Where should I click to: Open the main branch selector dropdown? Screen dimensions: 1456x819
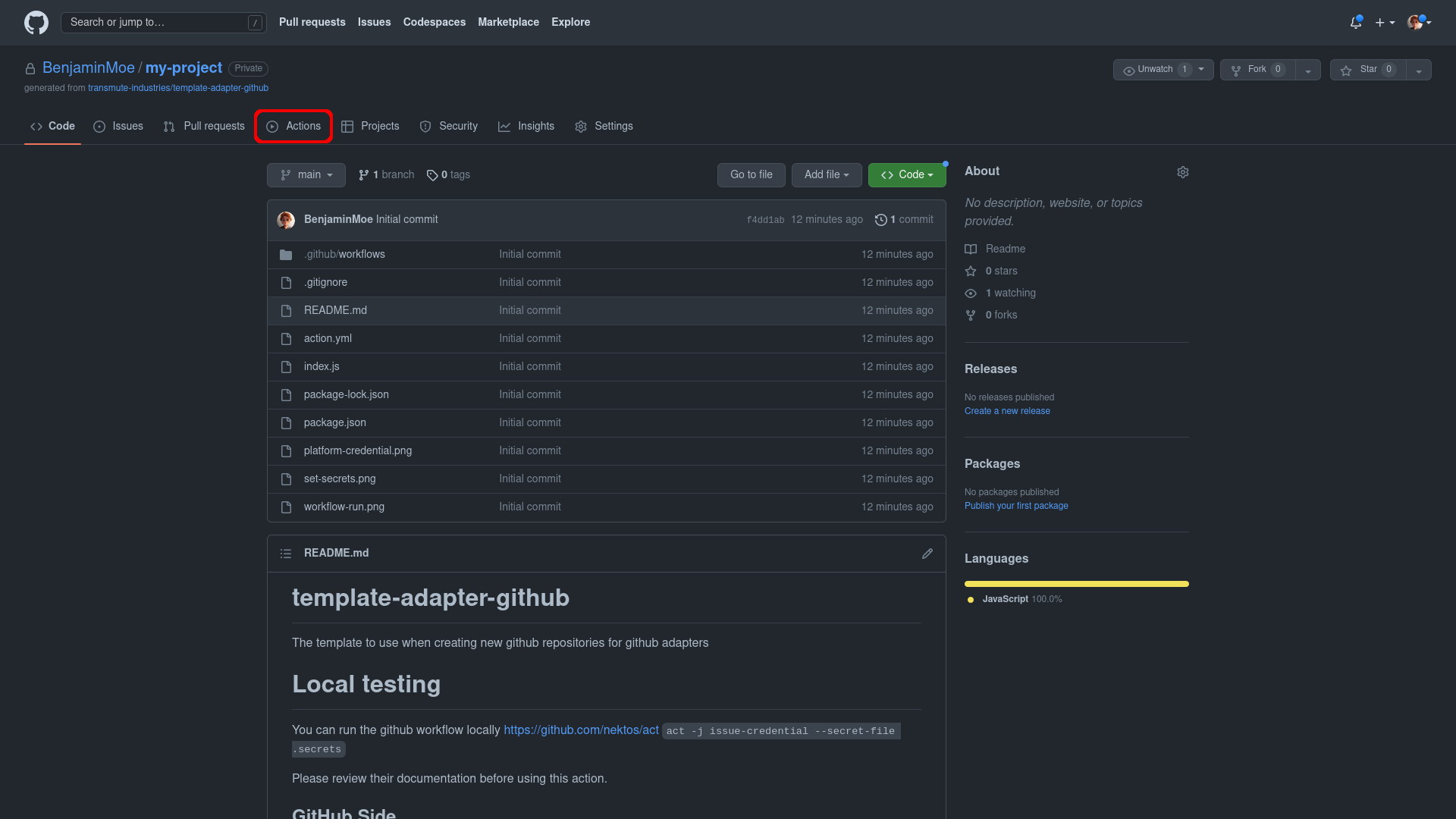tap(306, 175)
